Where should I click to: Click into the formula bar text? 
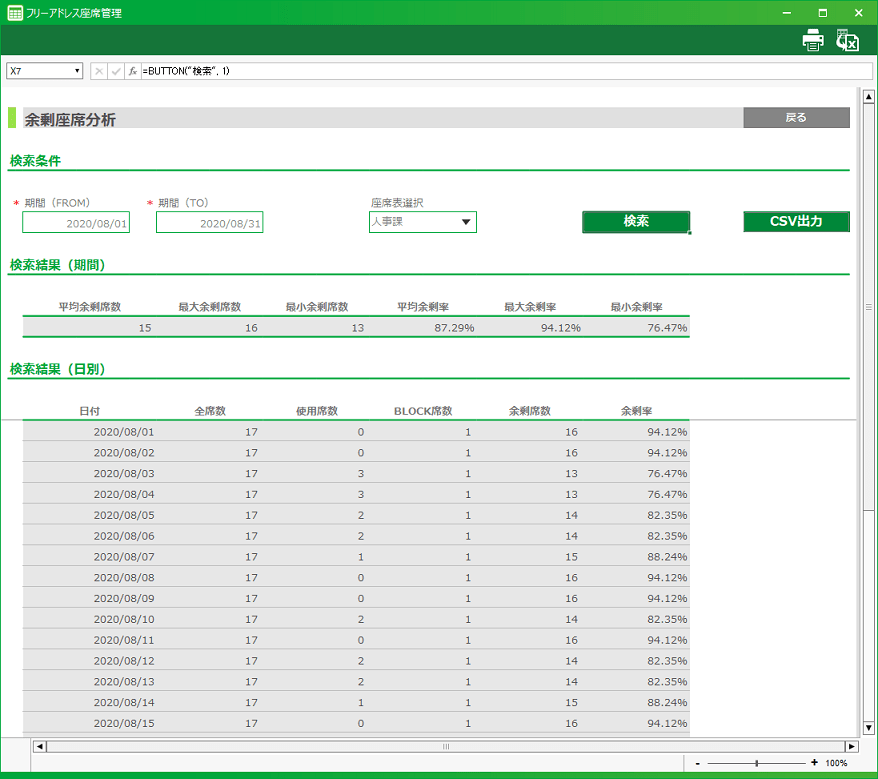[500, 71]
